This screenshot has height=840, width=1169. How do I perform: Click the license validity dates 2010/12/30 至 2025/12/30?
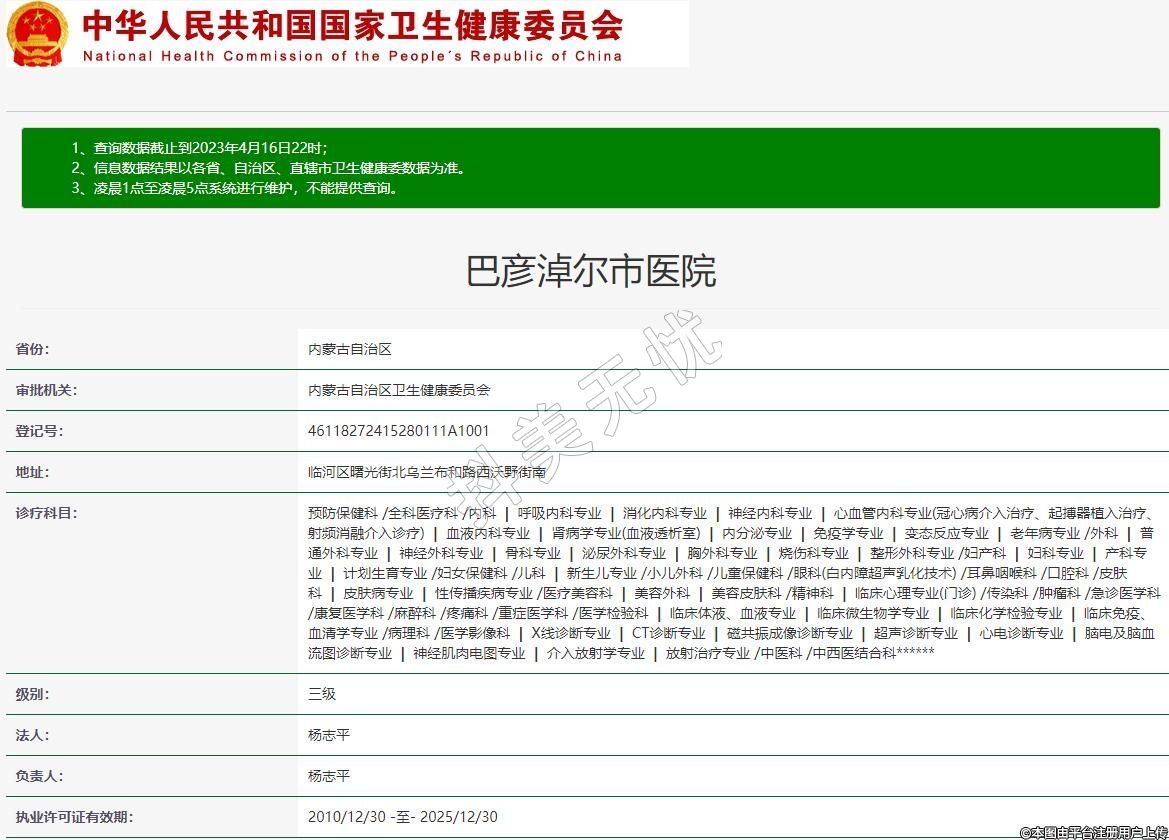pyautogui.click(x=402, y=817)
